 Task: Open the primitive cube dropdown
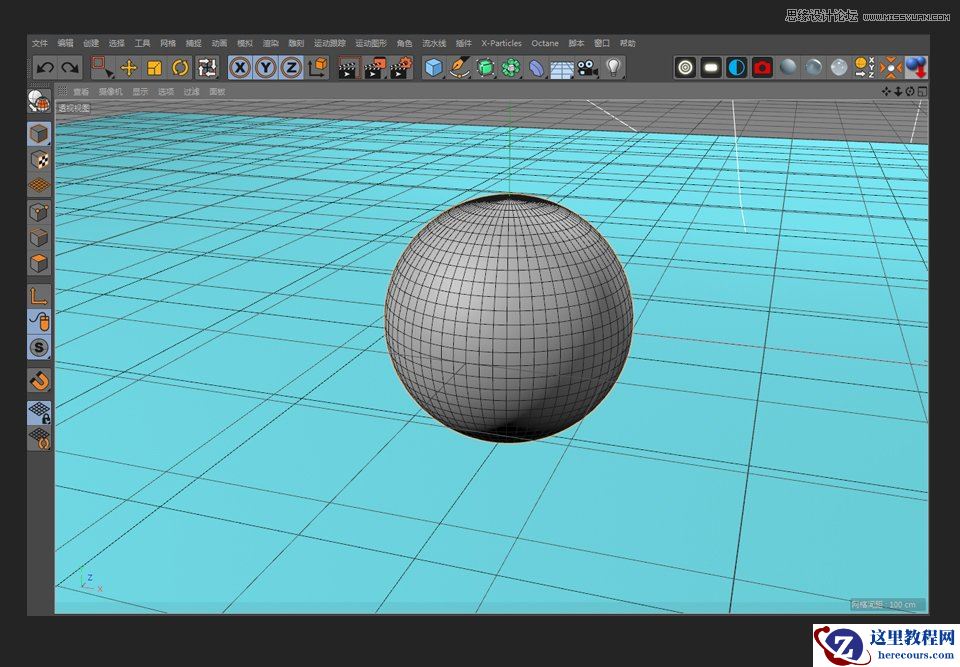pos(433,67)
